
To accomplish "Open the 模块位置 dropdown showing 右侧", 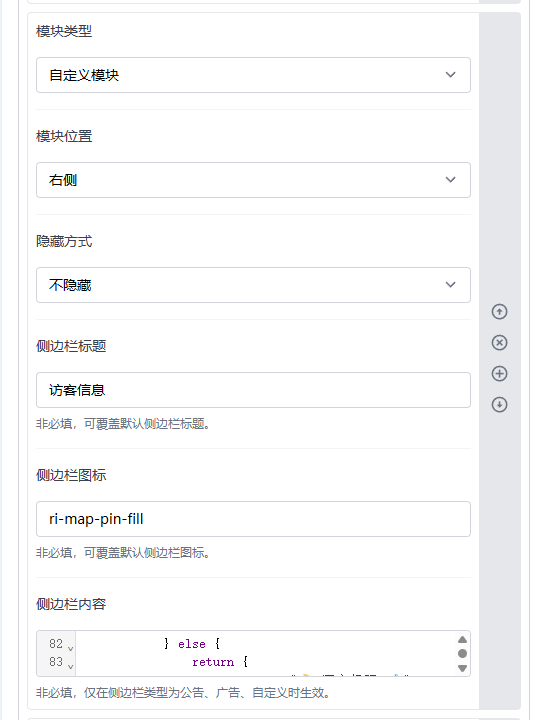I will 253,180.
